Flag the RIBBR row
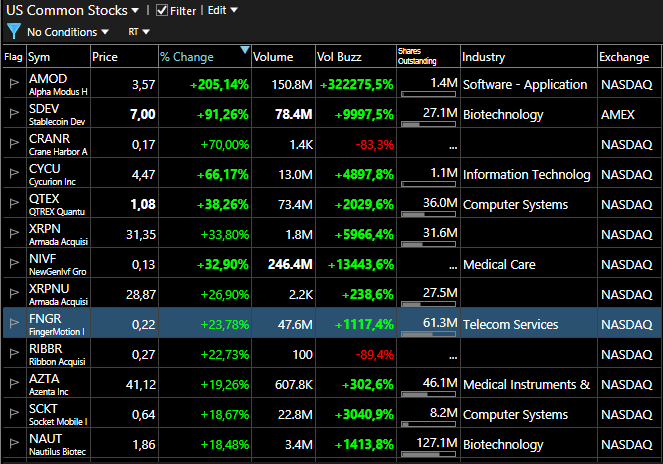This screenshot has height=464, width=663. click(x=14, y=354)
